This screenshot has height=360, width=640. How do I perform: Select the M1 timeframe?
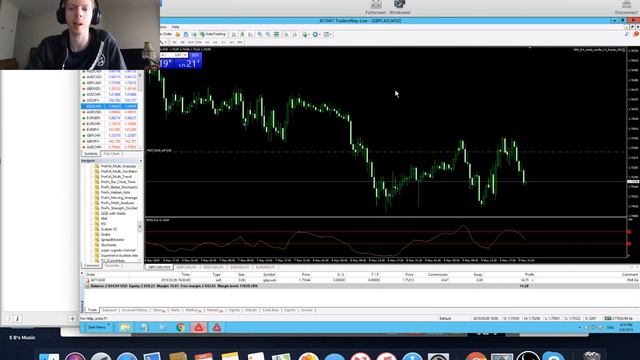point(174,42)
